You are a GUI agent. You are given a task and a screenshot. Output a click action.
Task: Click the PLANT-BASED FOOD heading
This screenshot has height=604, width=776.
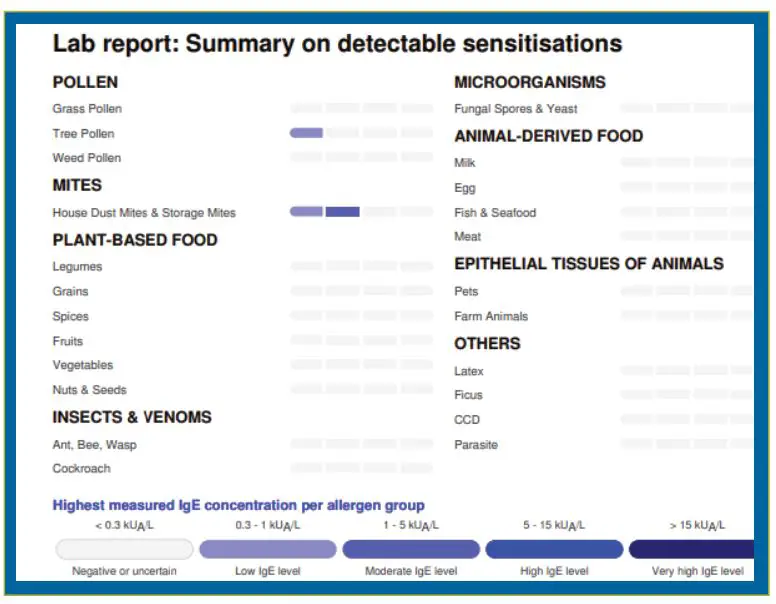135,240
